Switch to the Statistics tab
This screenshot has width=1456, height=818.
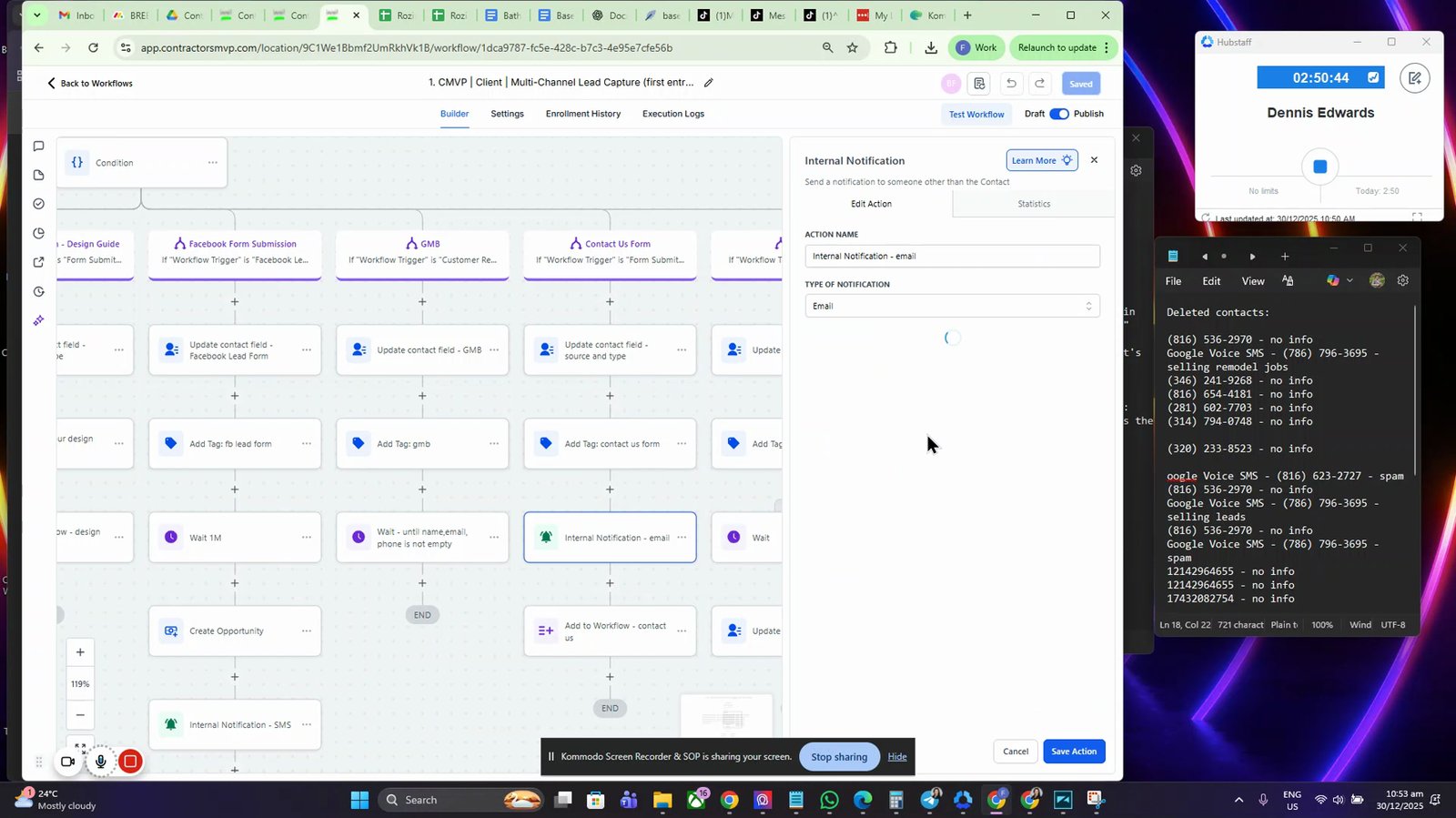[1034, 204]
